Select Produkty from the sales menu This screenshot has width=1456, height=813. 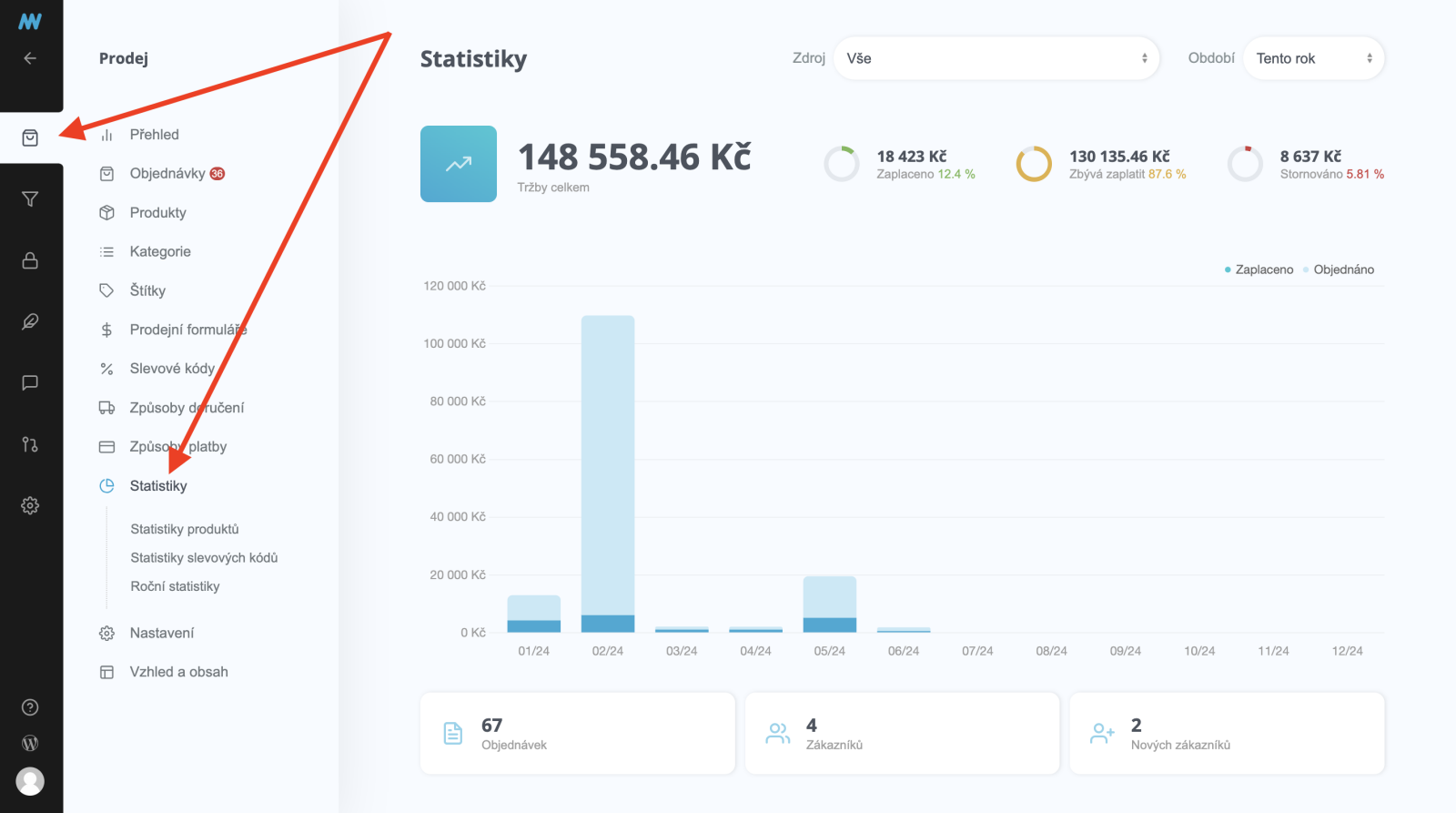coord(157,213)
